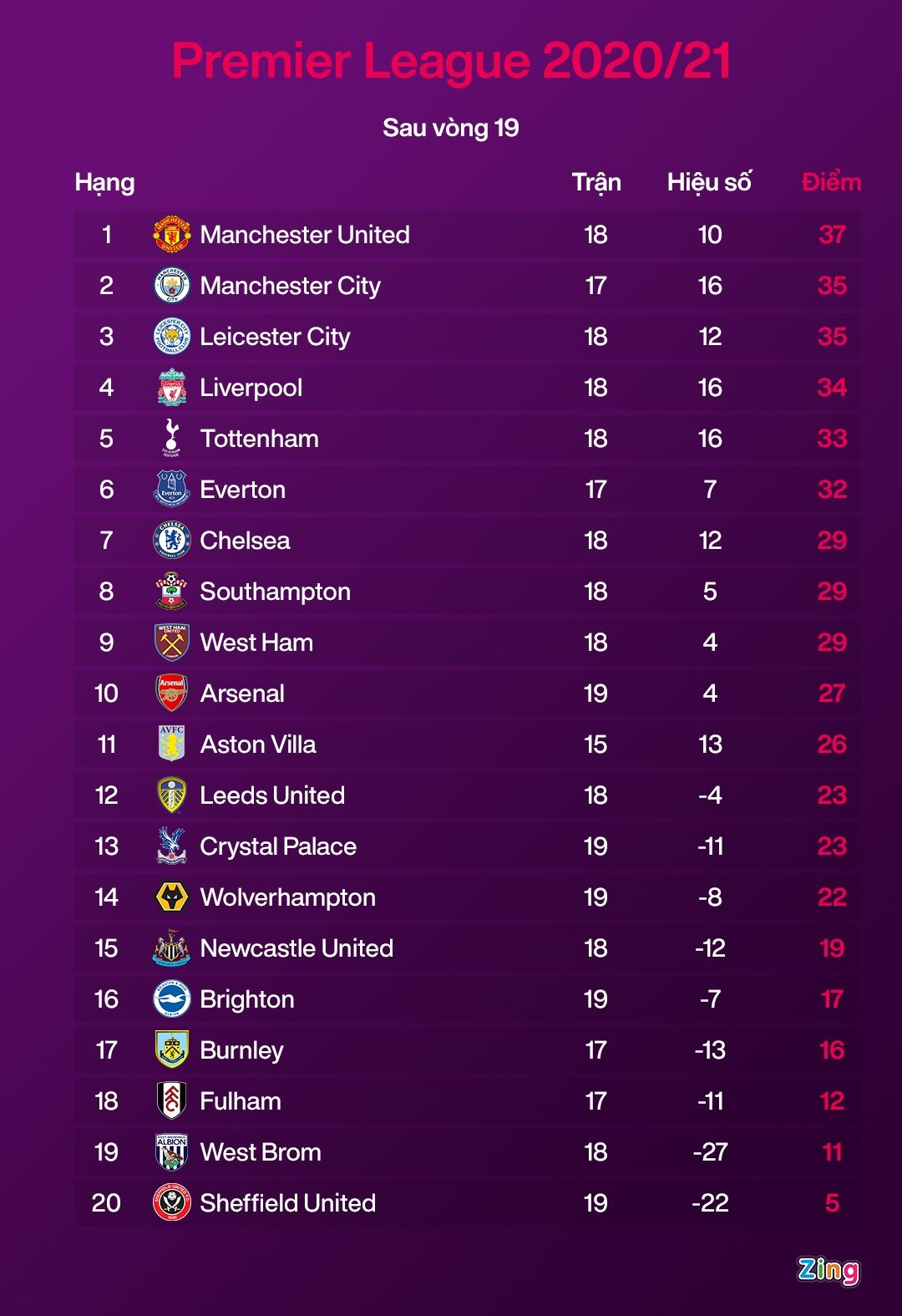This screenshot has height=1316, width=902.
Task: Click the Hiệu số column header
Action: pyautogui.click(x=709, y=182)
